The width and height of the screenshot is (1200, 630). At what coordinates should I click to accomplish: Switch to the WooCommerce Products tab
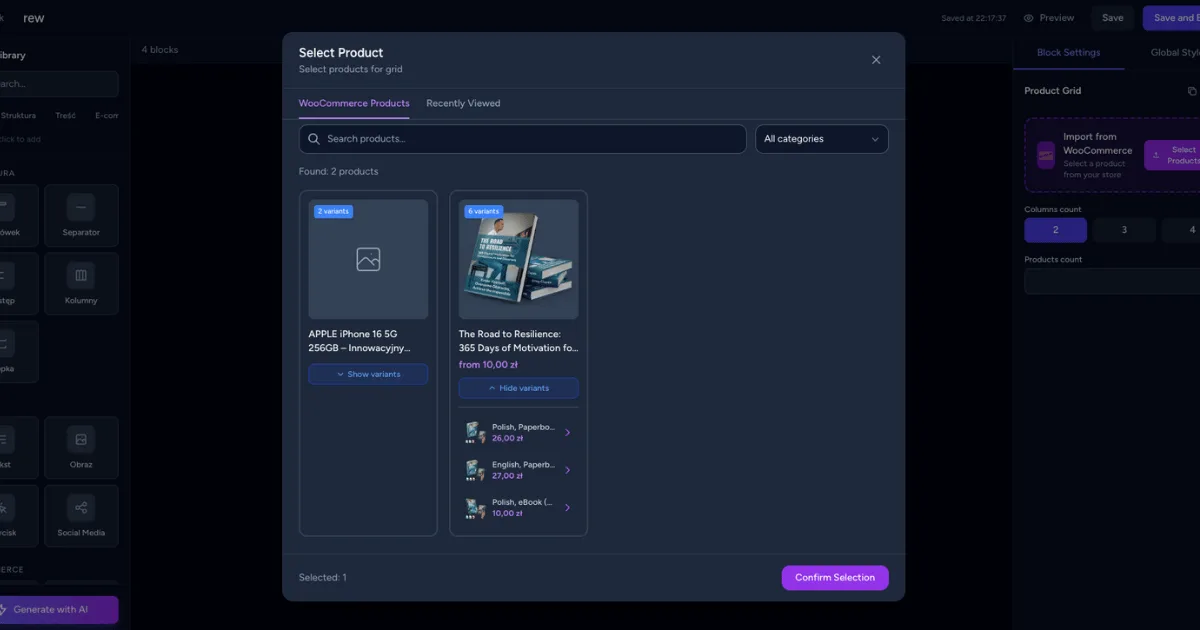(354, 103)
